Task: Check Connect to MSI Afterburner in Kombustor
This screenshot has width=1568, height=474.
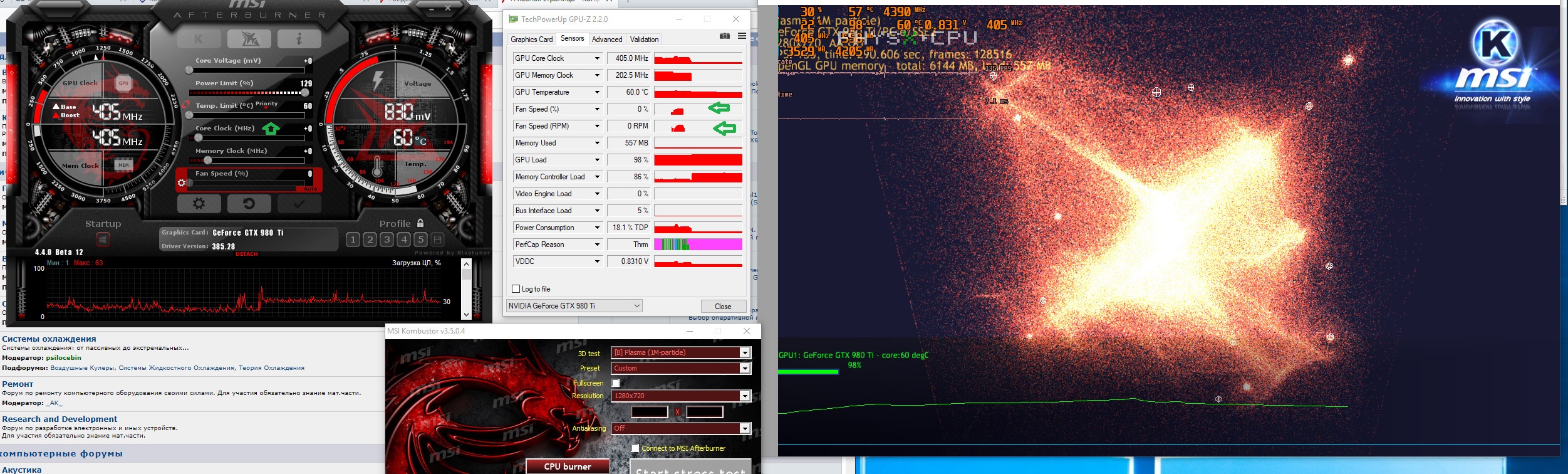Action: tap(635, 448)
